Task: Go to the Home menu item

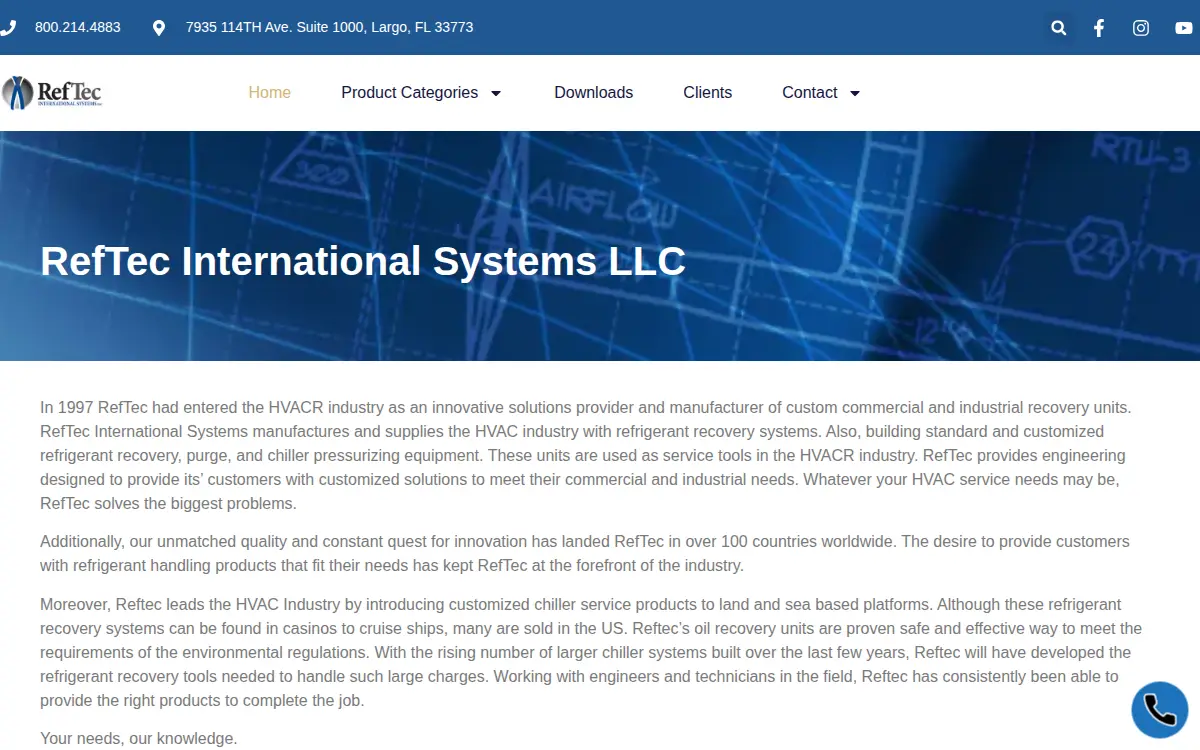Action: tap(270, 93)
